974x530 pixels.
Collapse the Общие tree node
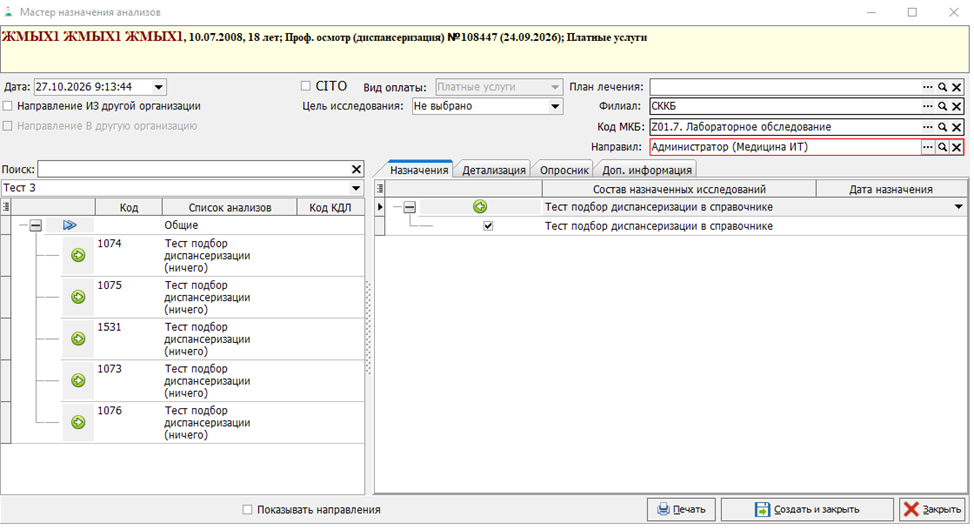(x=36, y=225)
